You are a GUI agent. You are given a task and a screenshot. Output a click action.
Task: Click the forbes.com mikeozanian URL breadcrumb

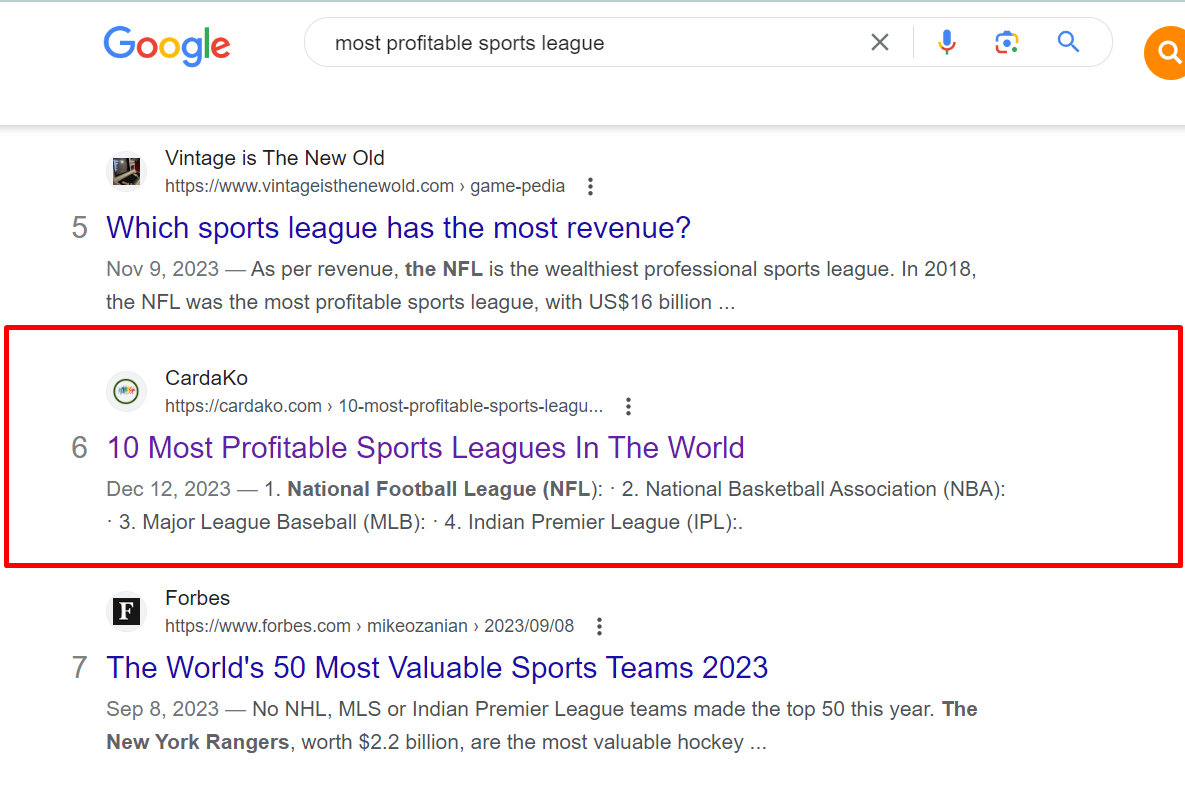coord(370,626)
